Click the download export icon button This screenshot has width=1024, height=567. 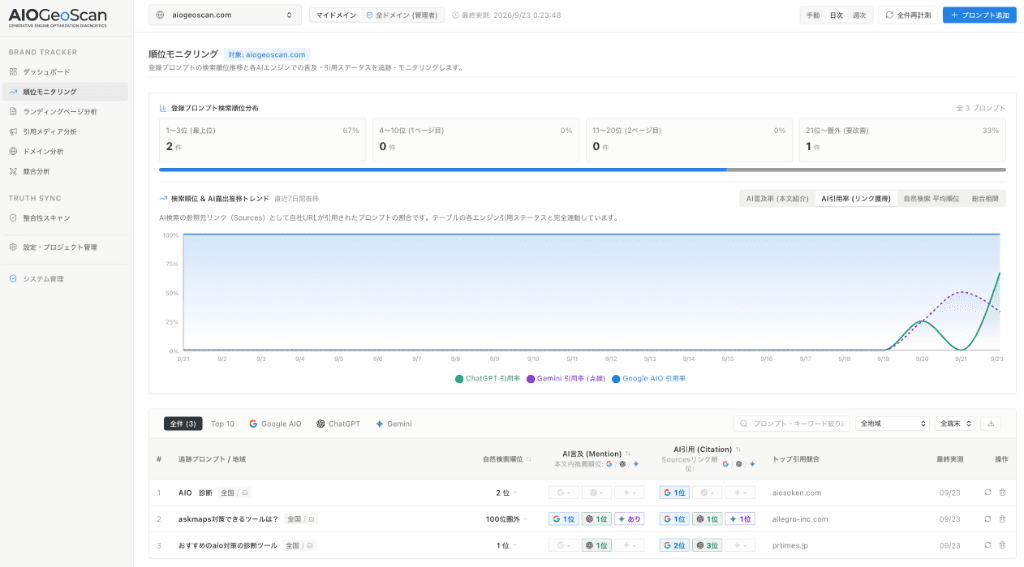pyautogui.click(x=991, y=423)
